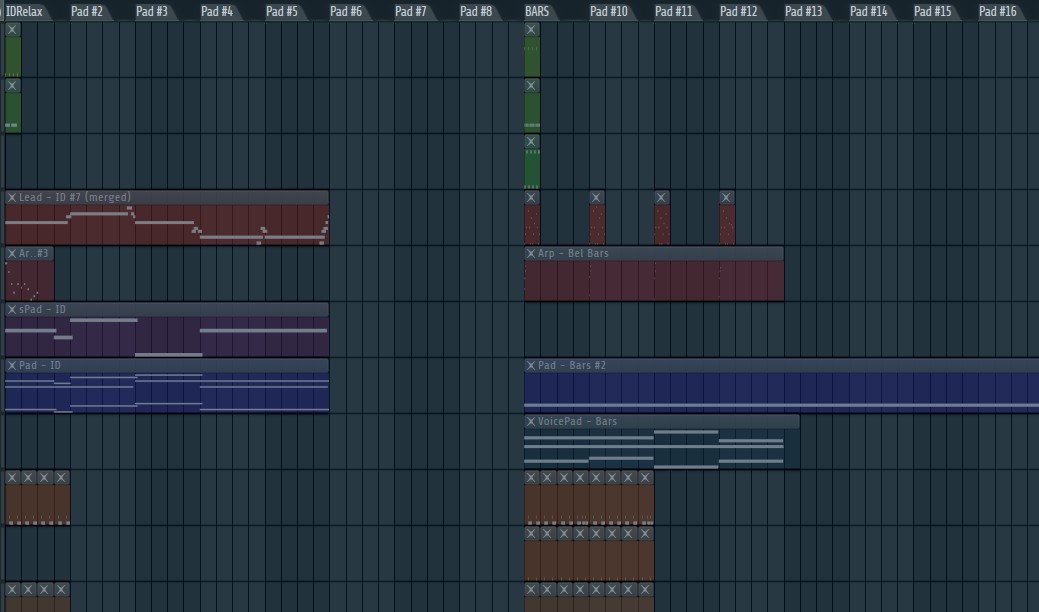Jump to the BARS marker

point(537,11)
